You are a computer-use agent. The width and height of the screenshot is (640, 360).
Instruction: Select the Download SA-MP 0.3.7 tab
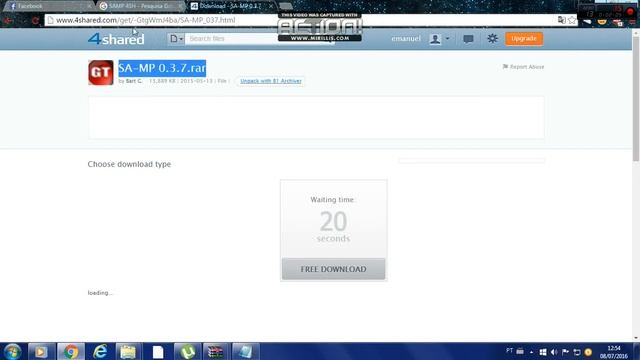(x=230, y=6)
